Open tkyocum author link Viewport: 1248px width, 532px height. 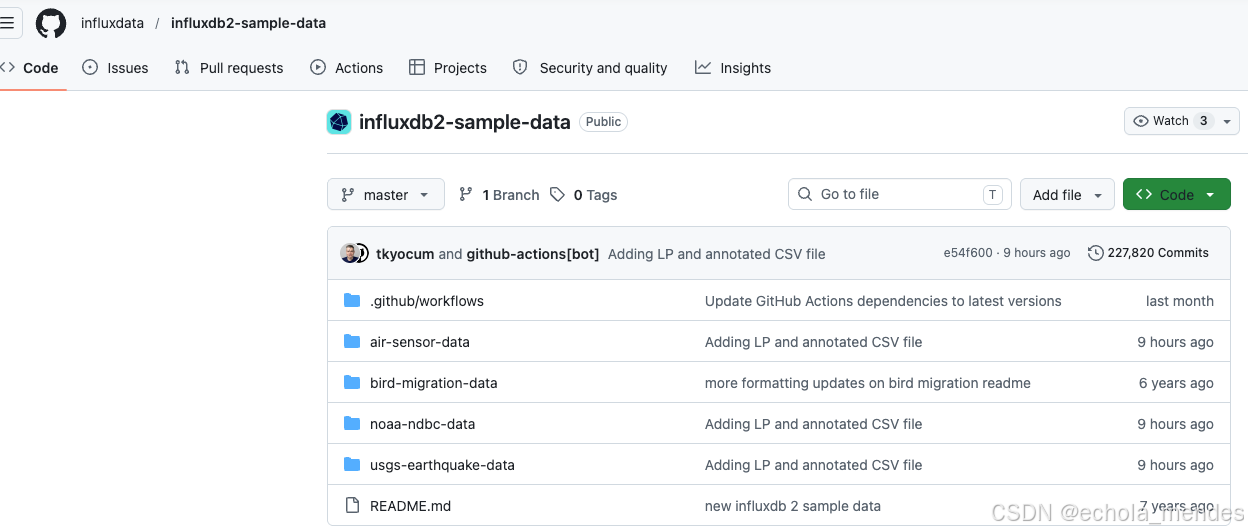405,254
